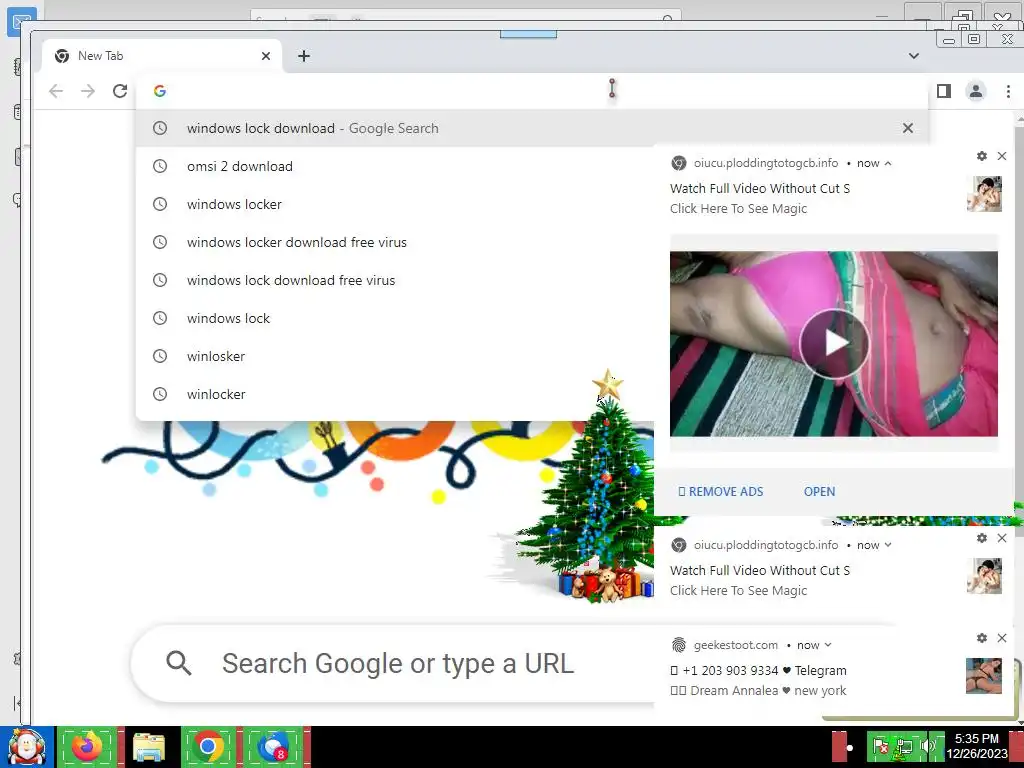Dismiss the second oiucu notification
1024x768 pixels.
tap(1002, 538)
